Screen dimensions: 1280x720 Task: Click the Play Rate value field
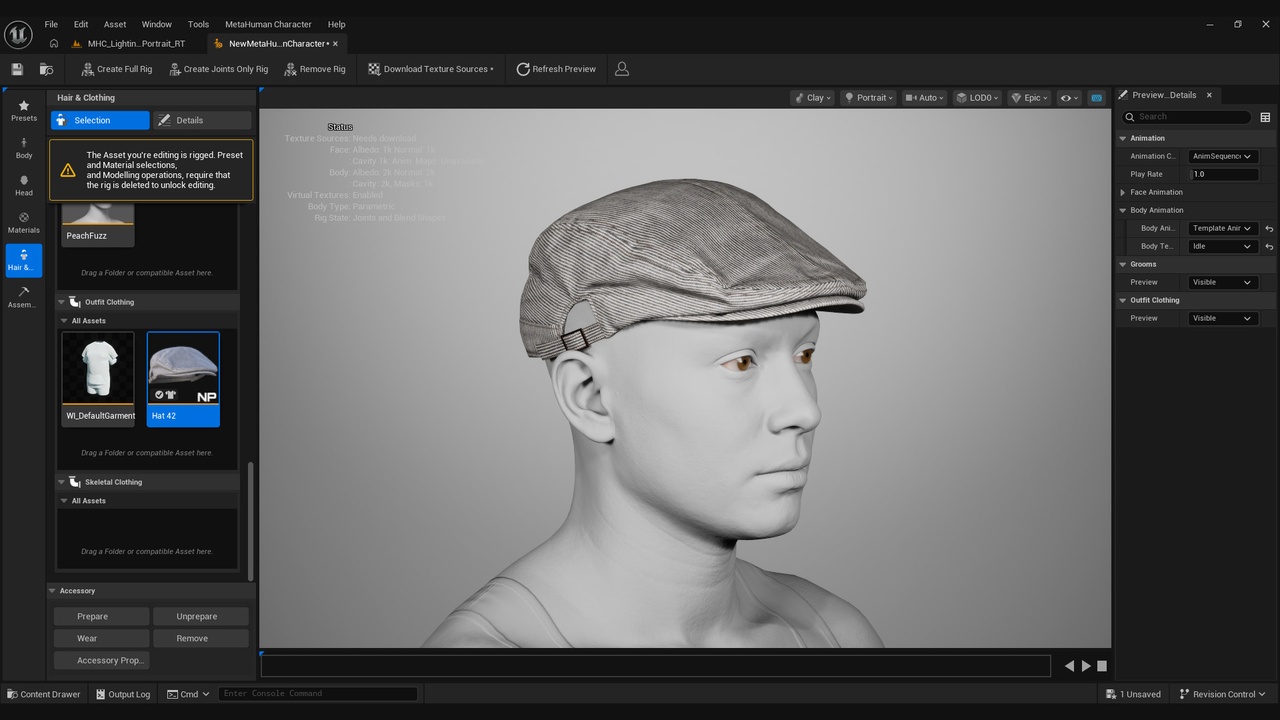coord(1222,174)
